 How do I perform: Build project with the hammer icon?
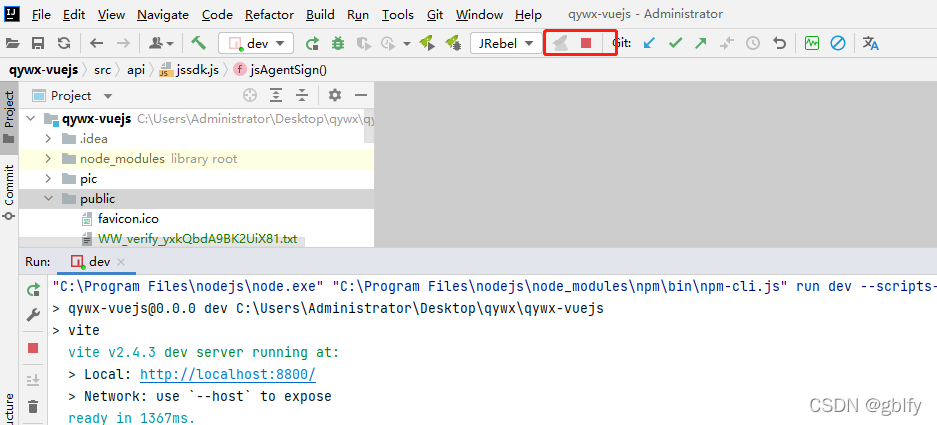pos(198,43)
